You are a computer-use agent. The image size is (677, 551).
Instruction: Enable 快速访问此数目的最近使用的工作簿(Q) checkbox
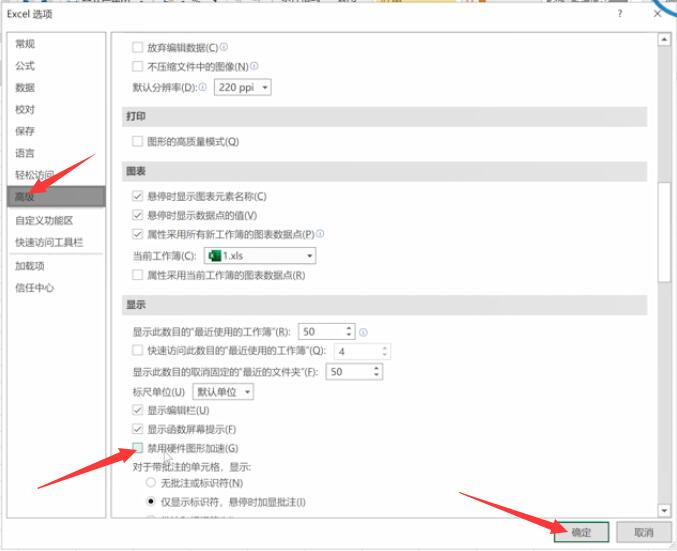pos(137,350)
